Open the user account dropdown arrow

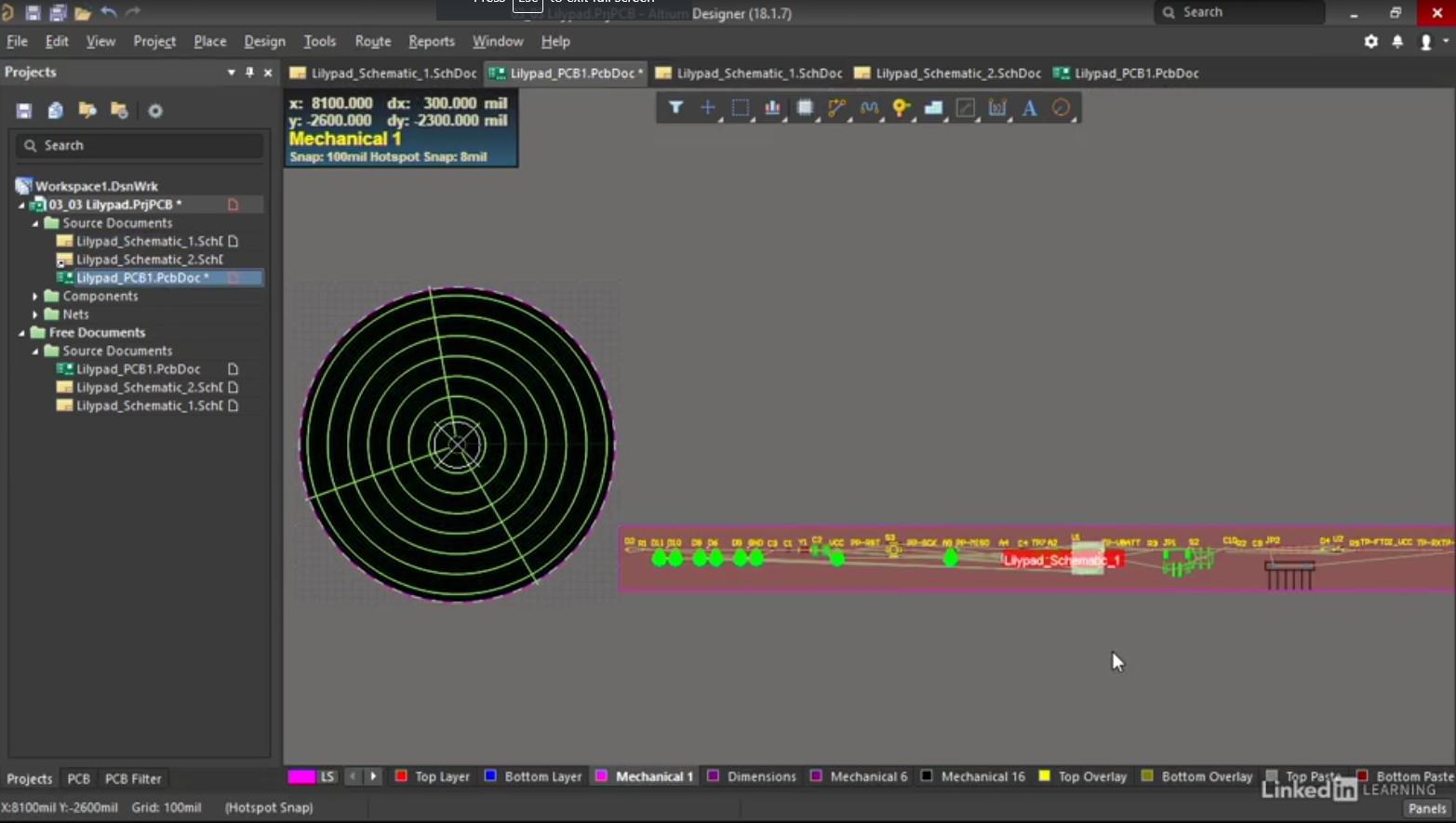pyautogui.click(x=1445, y=42)
